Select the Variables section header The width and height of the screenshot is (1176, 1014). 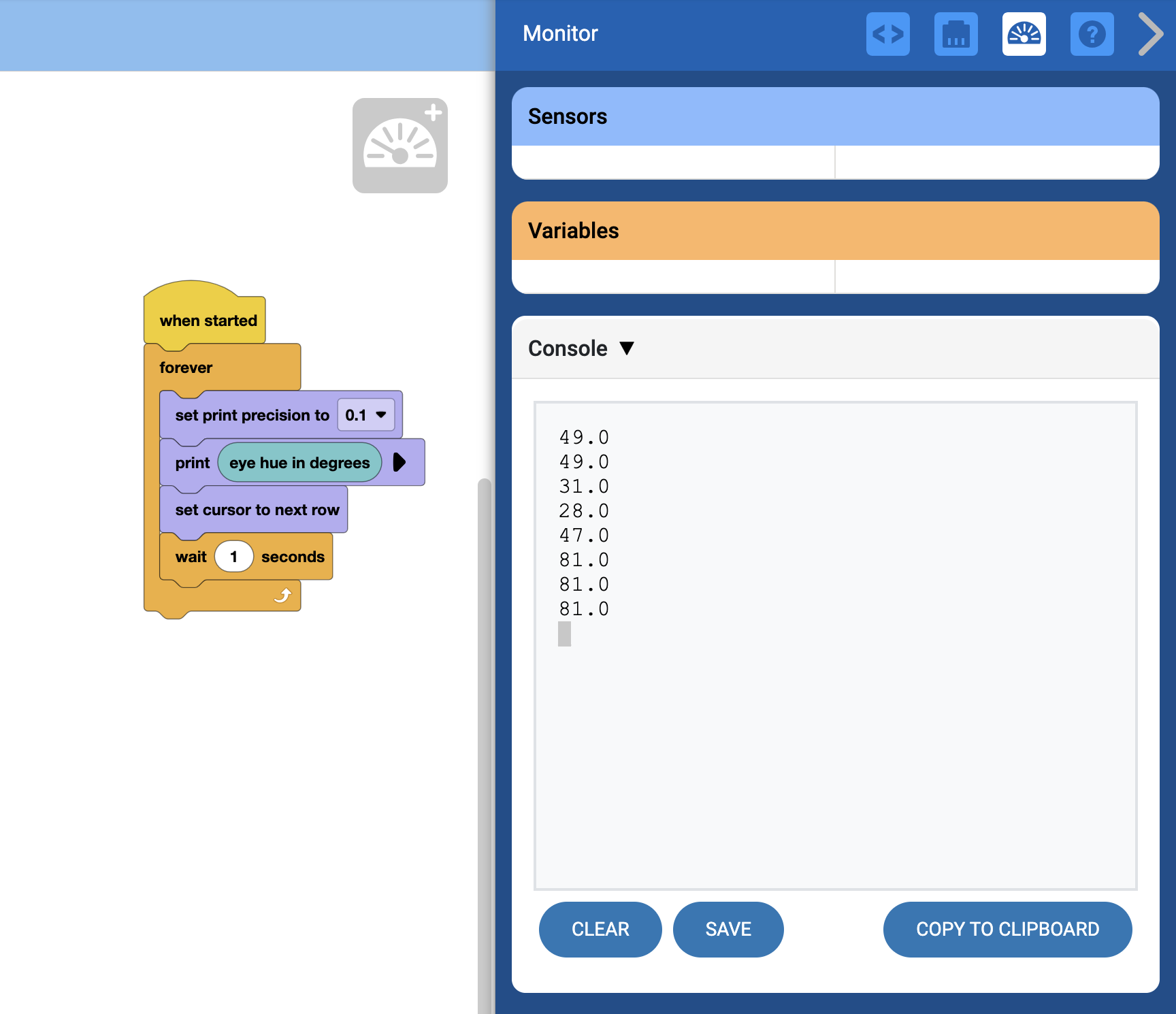pos(835,231)
